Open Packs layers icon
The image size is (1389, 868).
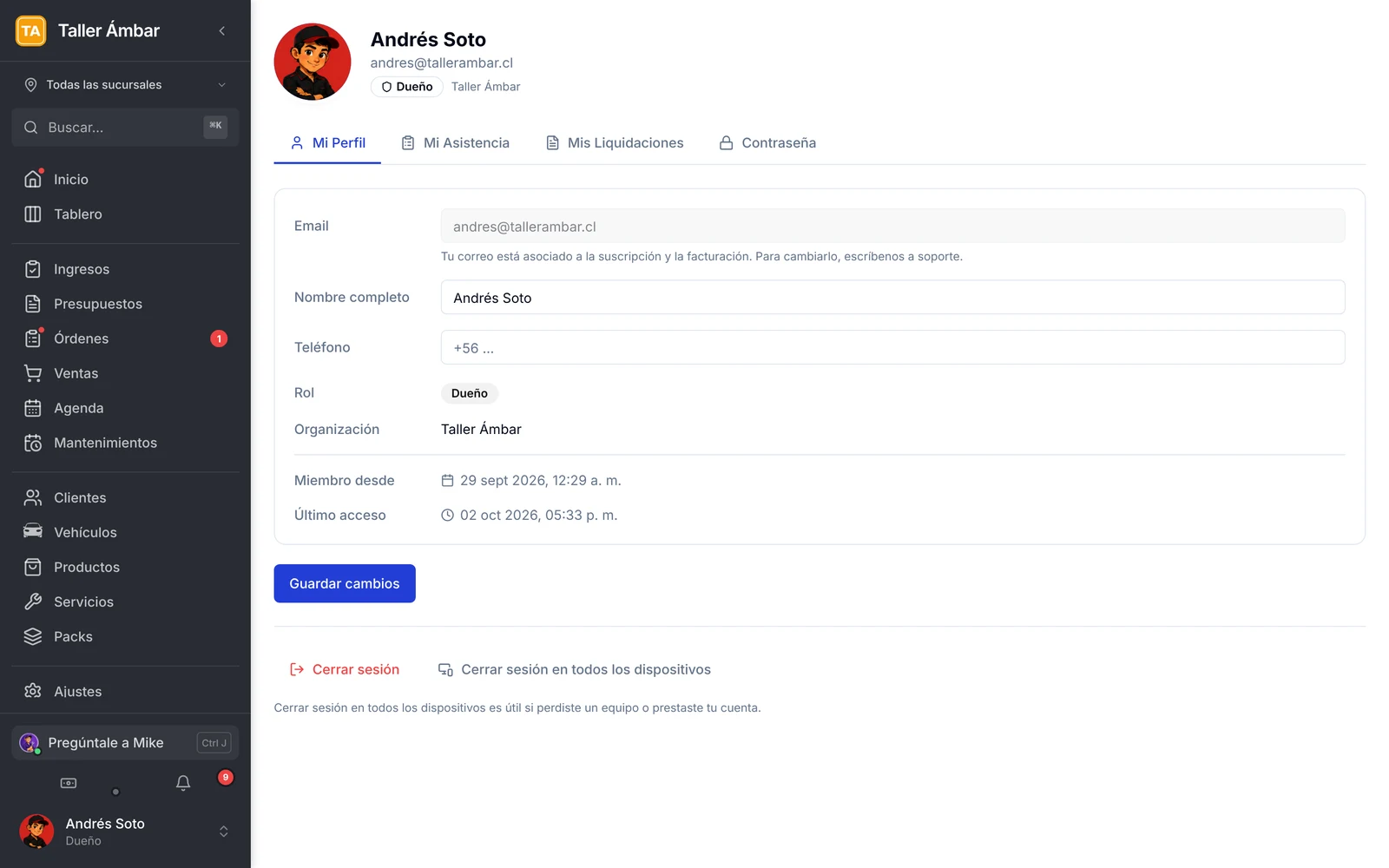pyautogui.click(x=33, y=636)
